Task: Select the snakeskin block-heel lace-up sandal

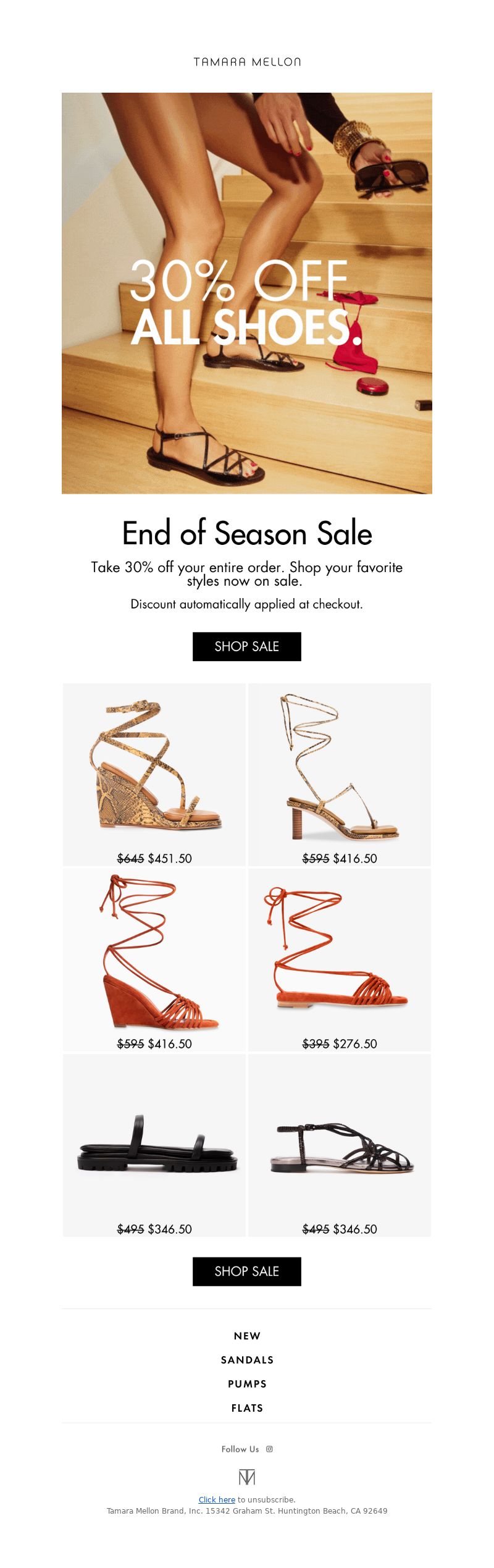Action: click(340, 775)
